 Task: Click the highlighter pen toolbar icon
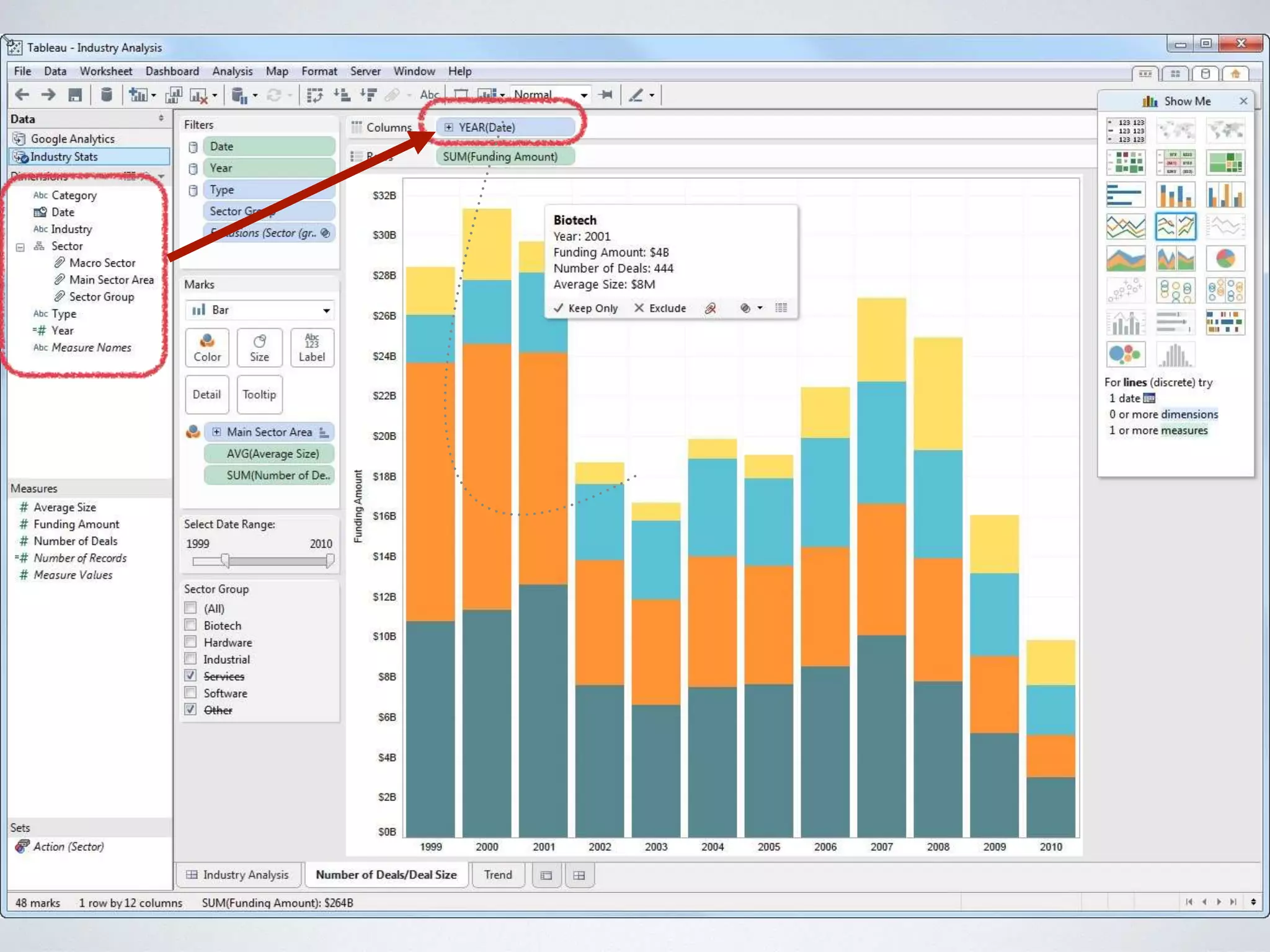(636, 95)
